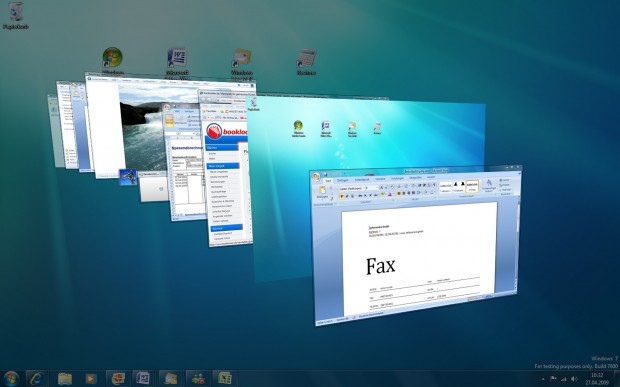Viewport: 620px width, 387px height.
Task: Click the large Einfügen paste button in Word
Action: 322,193
